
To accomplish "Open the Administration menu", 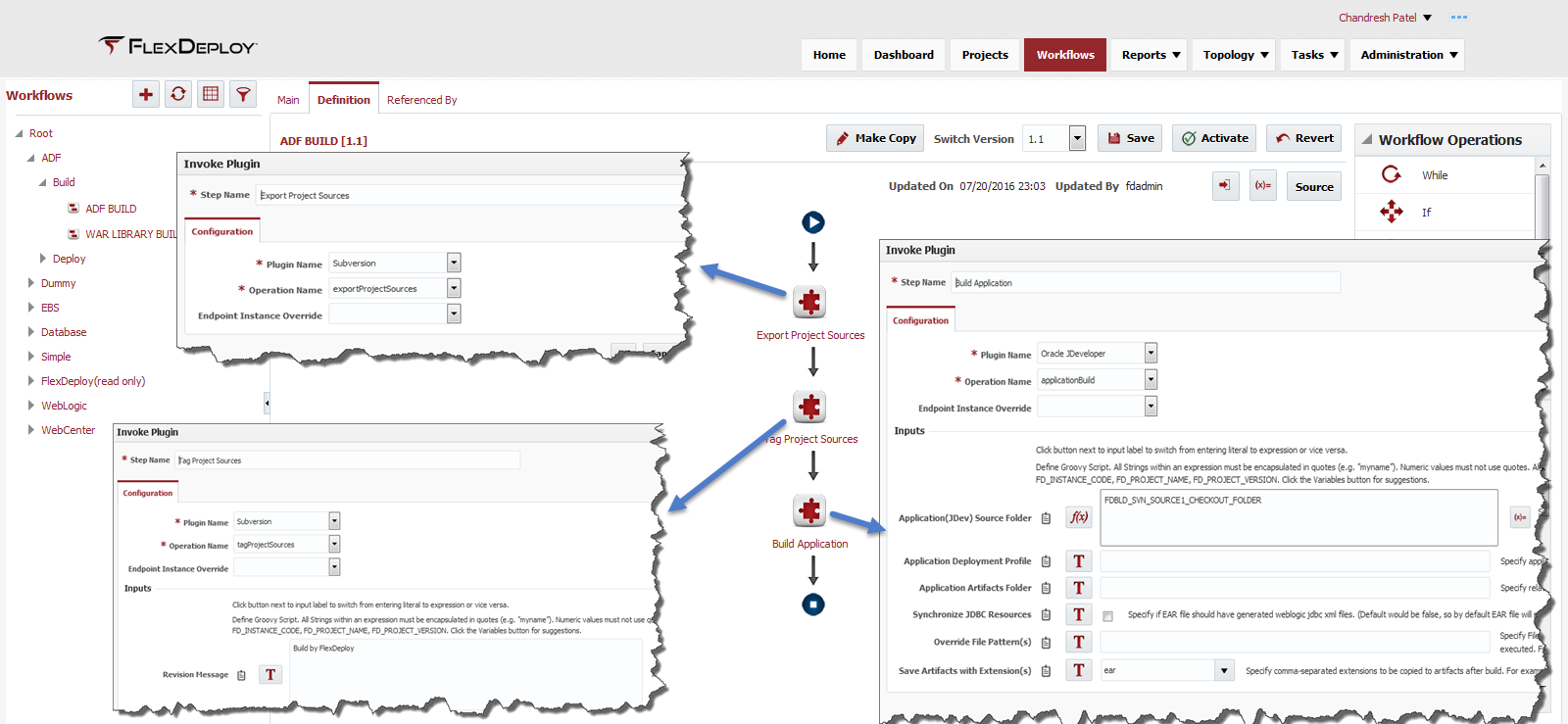I will coord(1408,55).
